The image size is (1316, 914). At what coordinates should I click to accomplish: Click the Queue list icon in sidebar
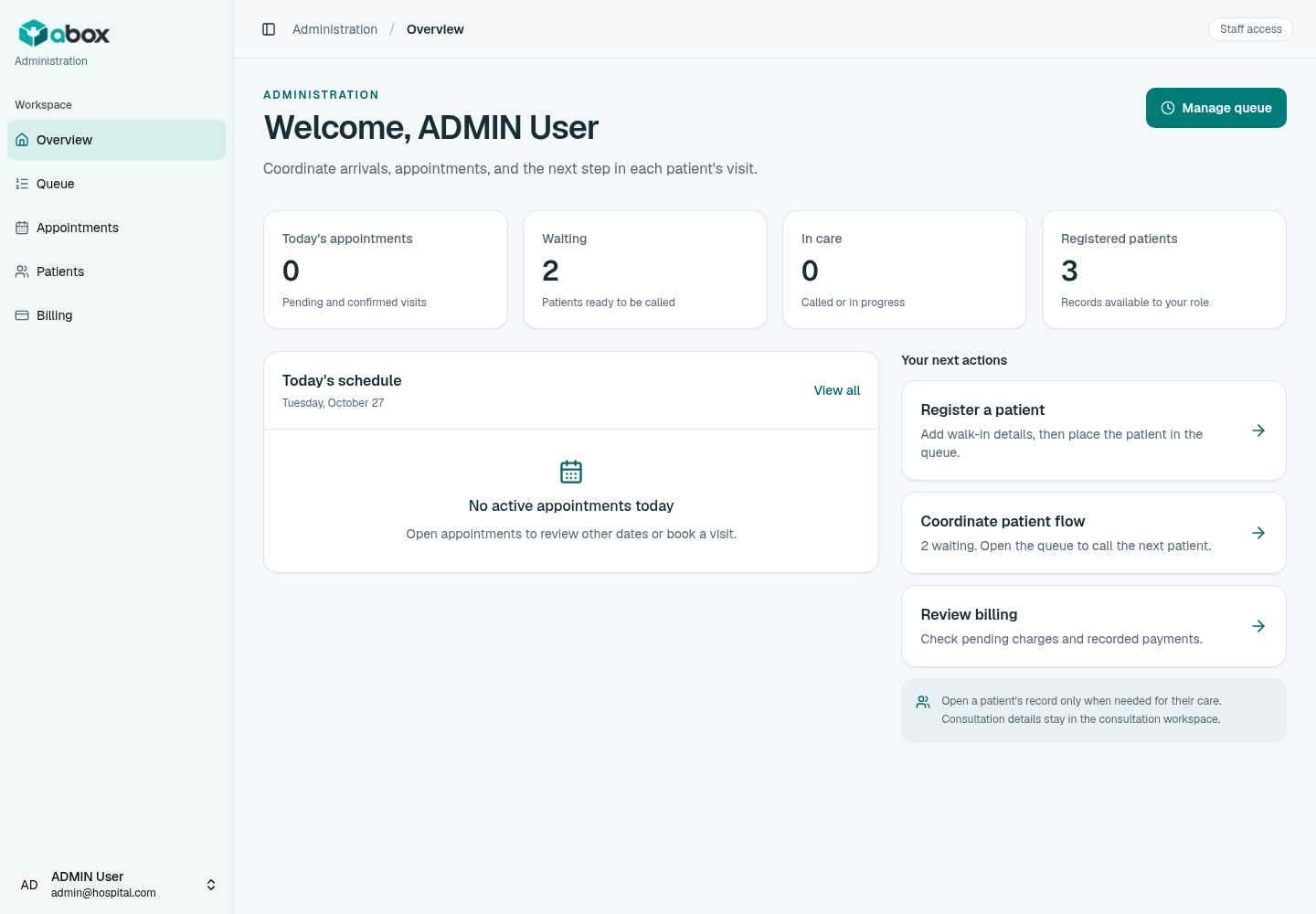[22, 184]
